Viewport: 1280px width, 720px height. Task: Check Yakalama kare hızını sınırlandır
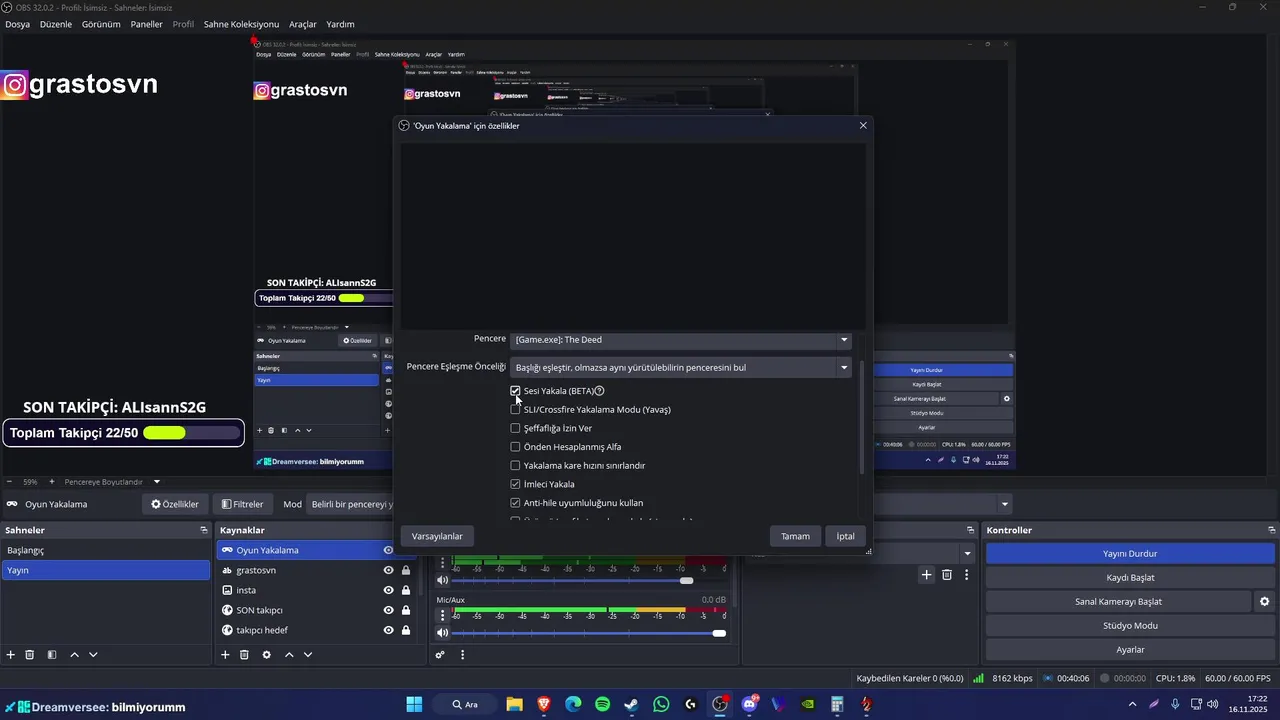pos(515,465)
